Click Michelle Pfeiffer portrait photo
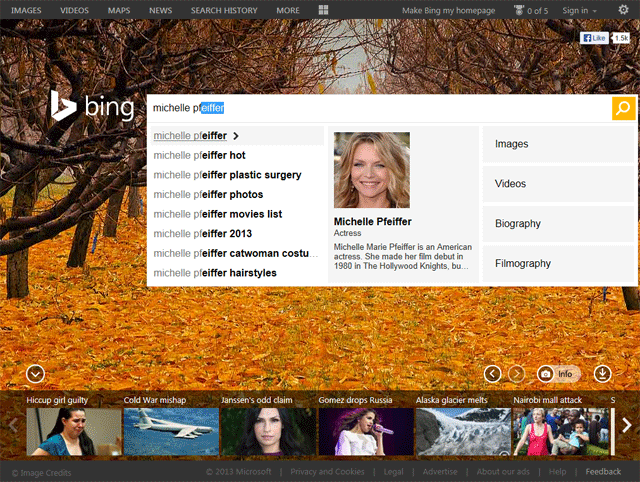The image size is (640, 482). click(372, 170)
